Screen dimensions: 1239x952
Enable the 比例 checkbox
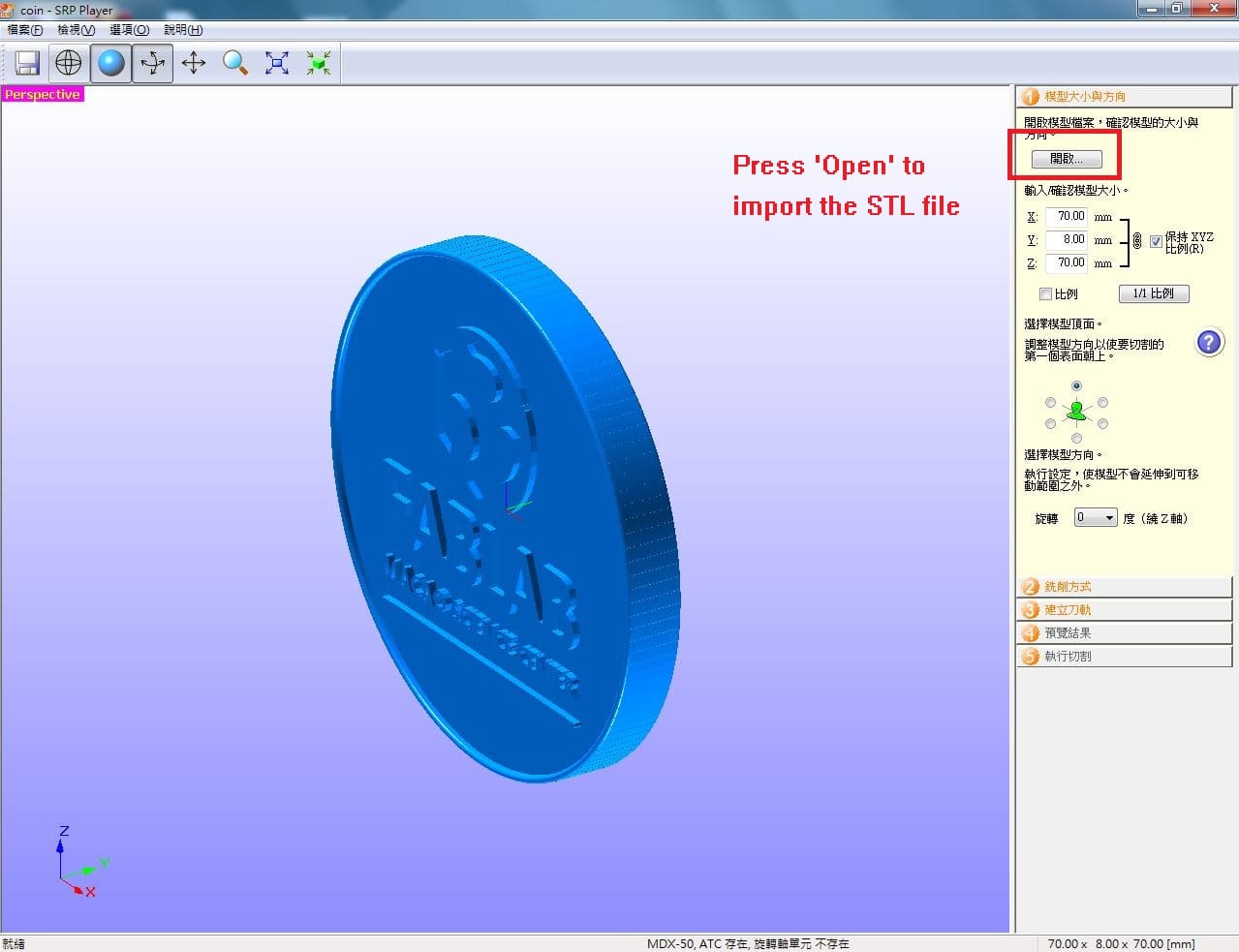(1045, 293)
